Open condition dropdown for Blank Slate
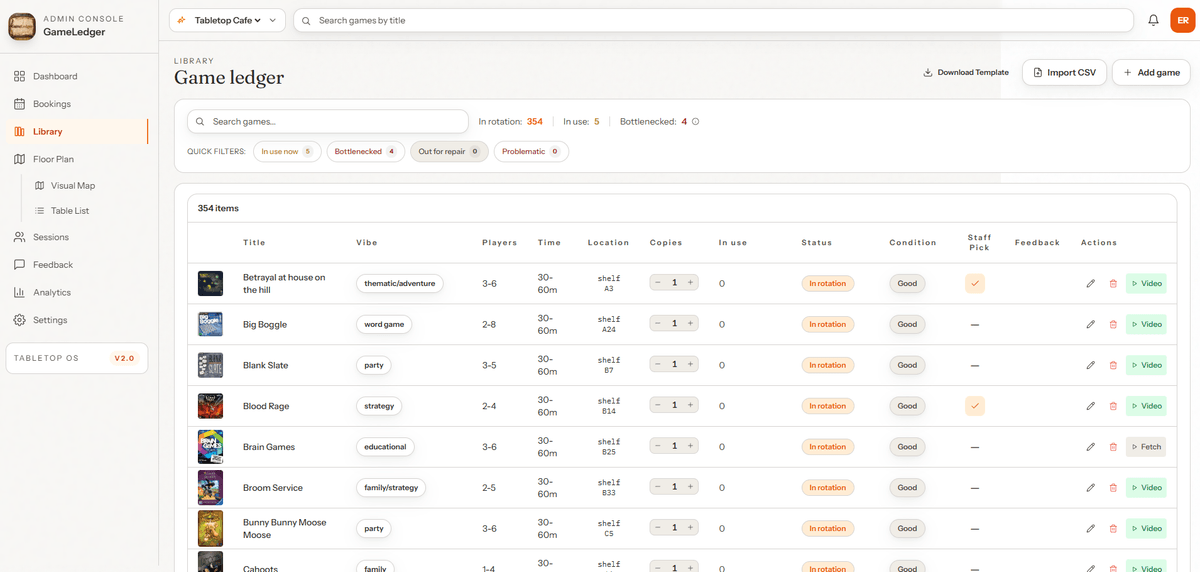The height and width of the screenshot is (572, 1200). pyautogui.click(x=907, y=365)
